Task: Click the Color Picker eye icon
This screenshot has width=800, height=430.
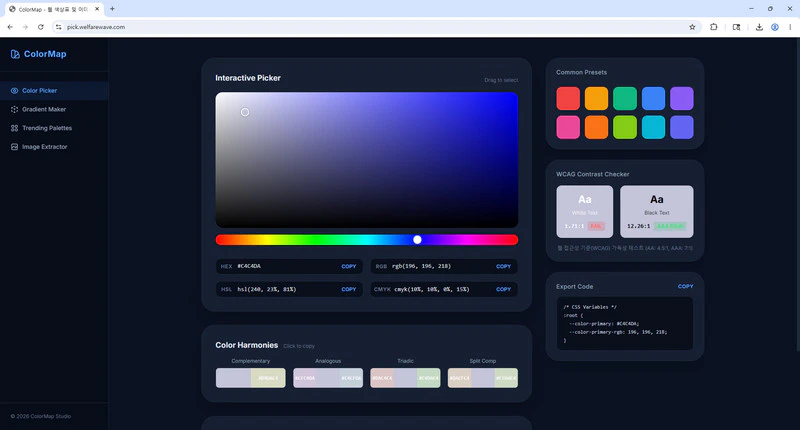Action: [x=14, y=91]
